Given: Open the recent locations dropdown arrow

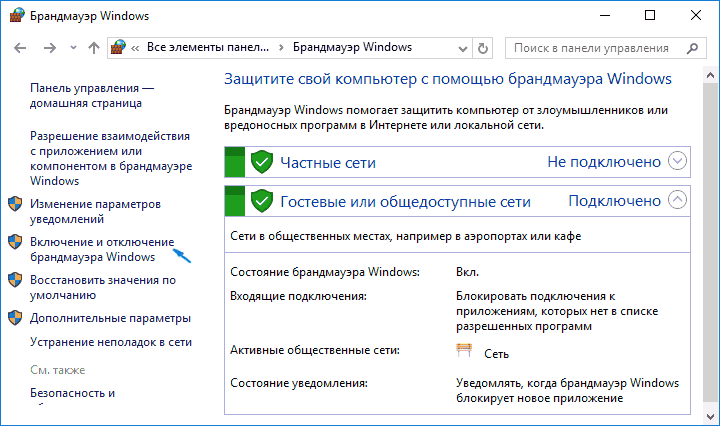Looking at the screenshot, I should tap(73, 48).
